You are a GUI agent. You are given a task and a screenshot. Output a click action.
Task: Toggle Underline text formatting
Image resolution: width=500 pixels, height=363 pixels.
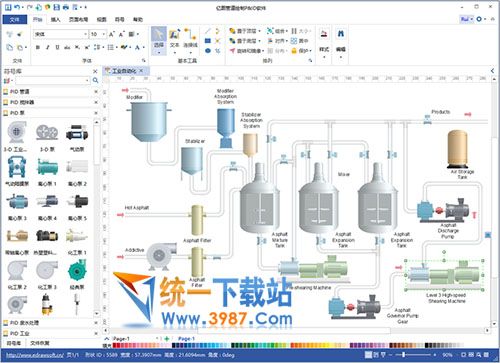tap(57, 47)
